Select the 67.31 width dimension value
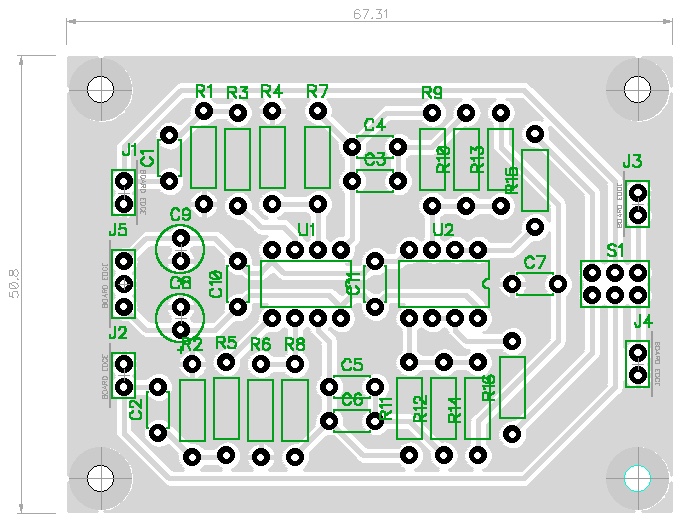Viewport: 687px width, 527px height. pos(371,14)
